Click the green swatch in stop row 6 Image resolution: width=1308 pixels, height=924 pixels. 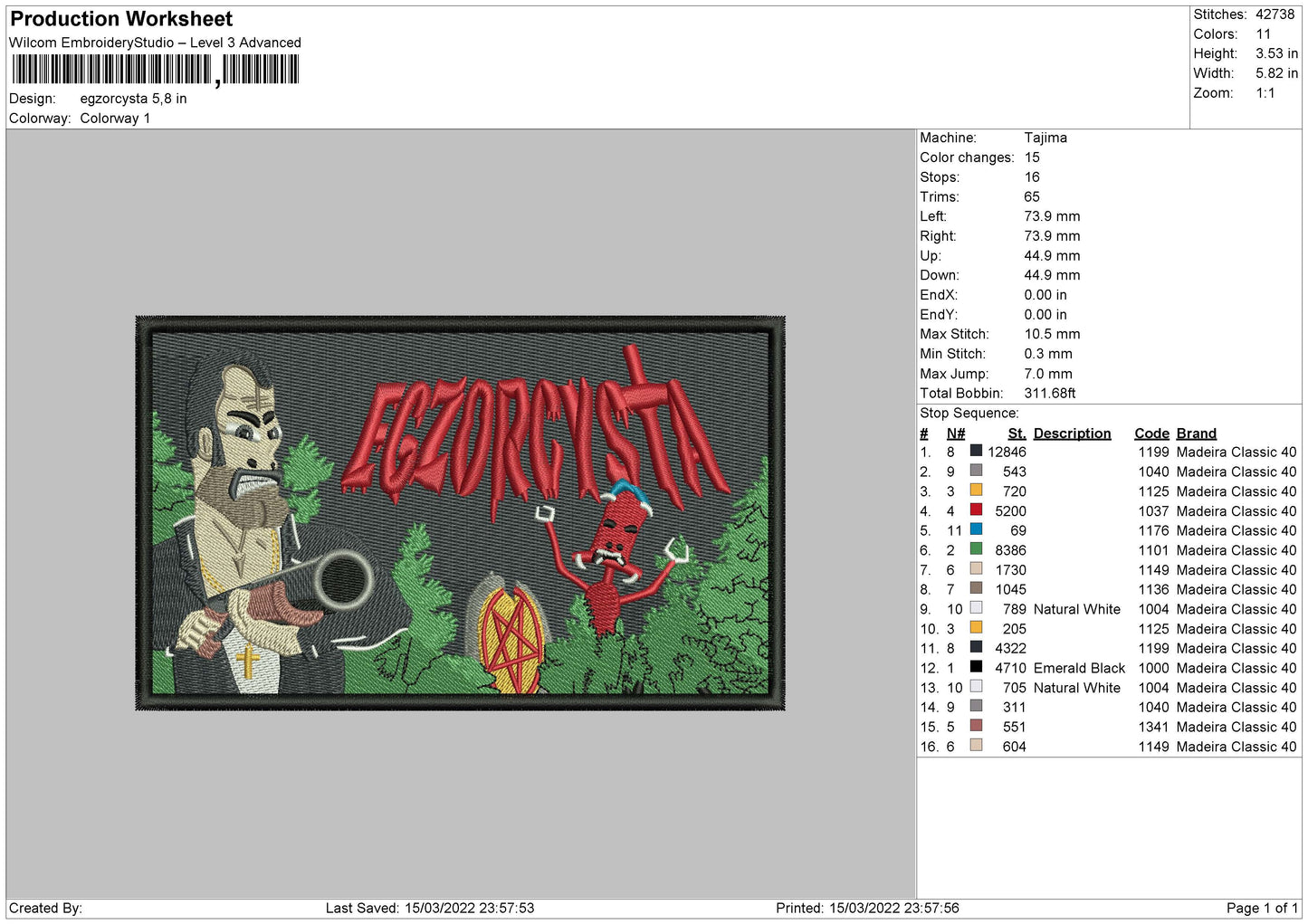tap(976, 549)
